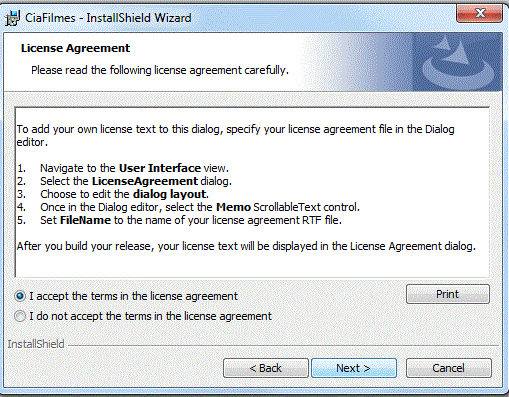Choose I do not accept the terms option
This screenshot has width=509, height=397.
click(x=20, y=316)
